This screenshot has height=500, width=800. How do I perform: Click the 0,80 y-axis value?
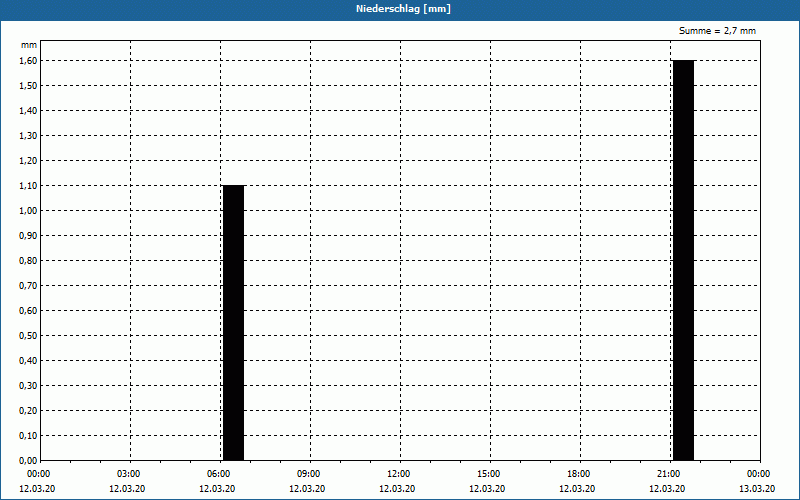click(x=28, y=260)
